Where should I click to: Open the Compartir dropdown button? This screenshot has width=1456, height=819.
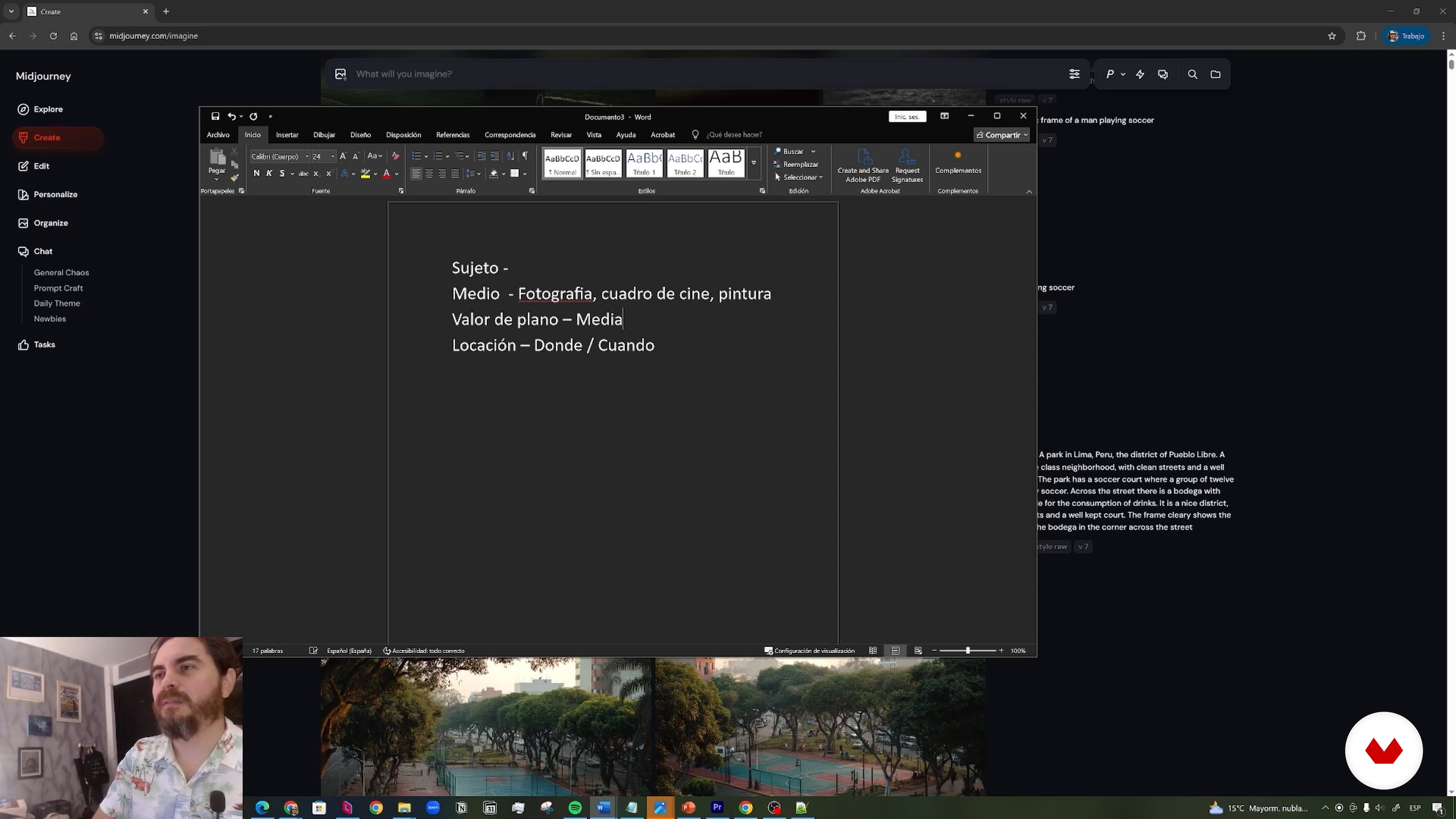(x=1001, y=135)
